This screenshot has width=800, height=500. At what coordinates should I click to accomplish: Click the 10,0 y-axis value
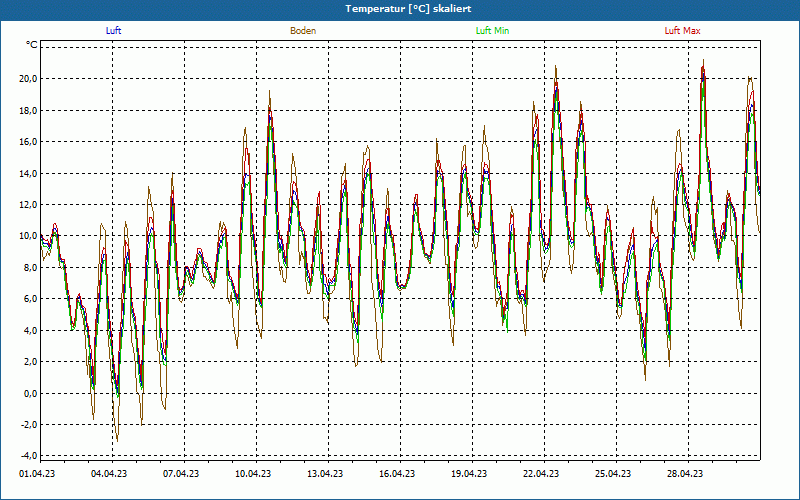[x=28, y=236]
